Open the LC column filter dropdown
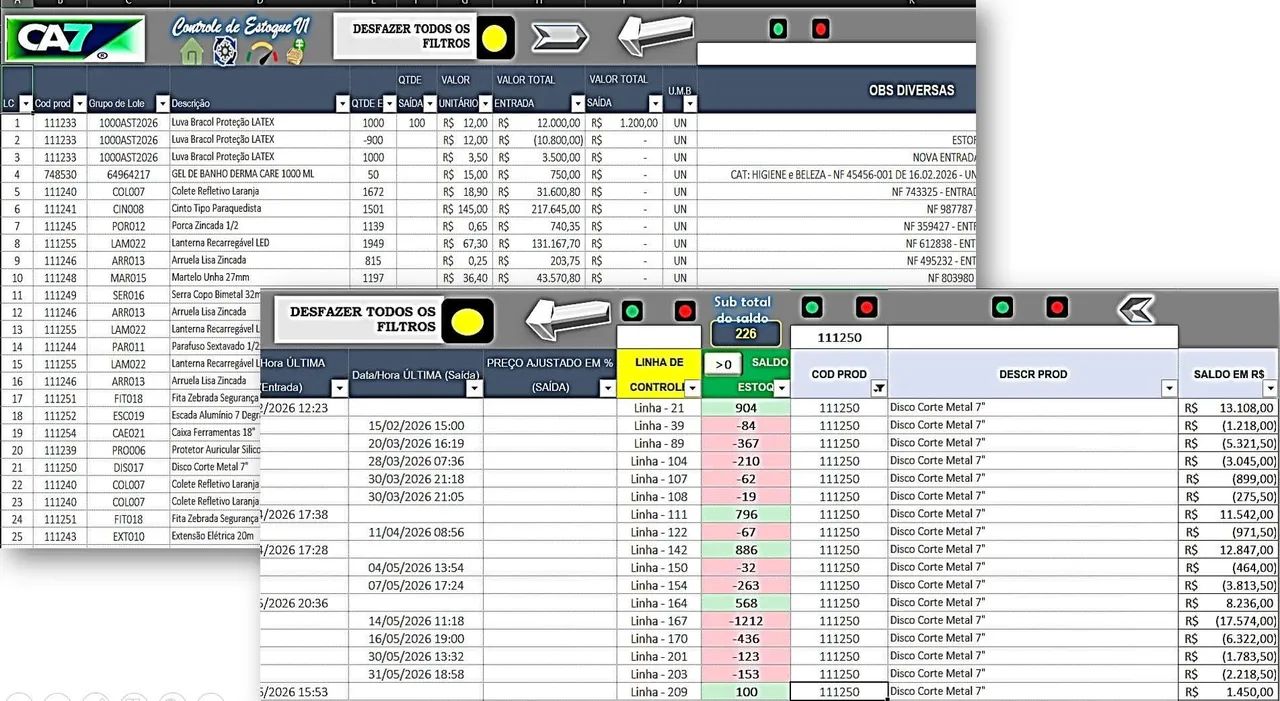 coord(25,103)
